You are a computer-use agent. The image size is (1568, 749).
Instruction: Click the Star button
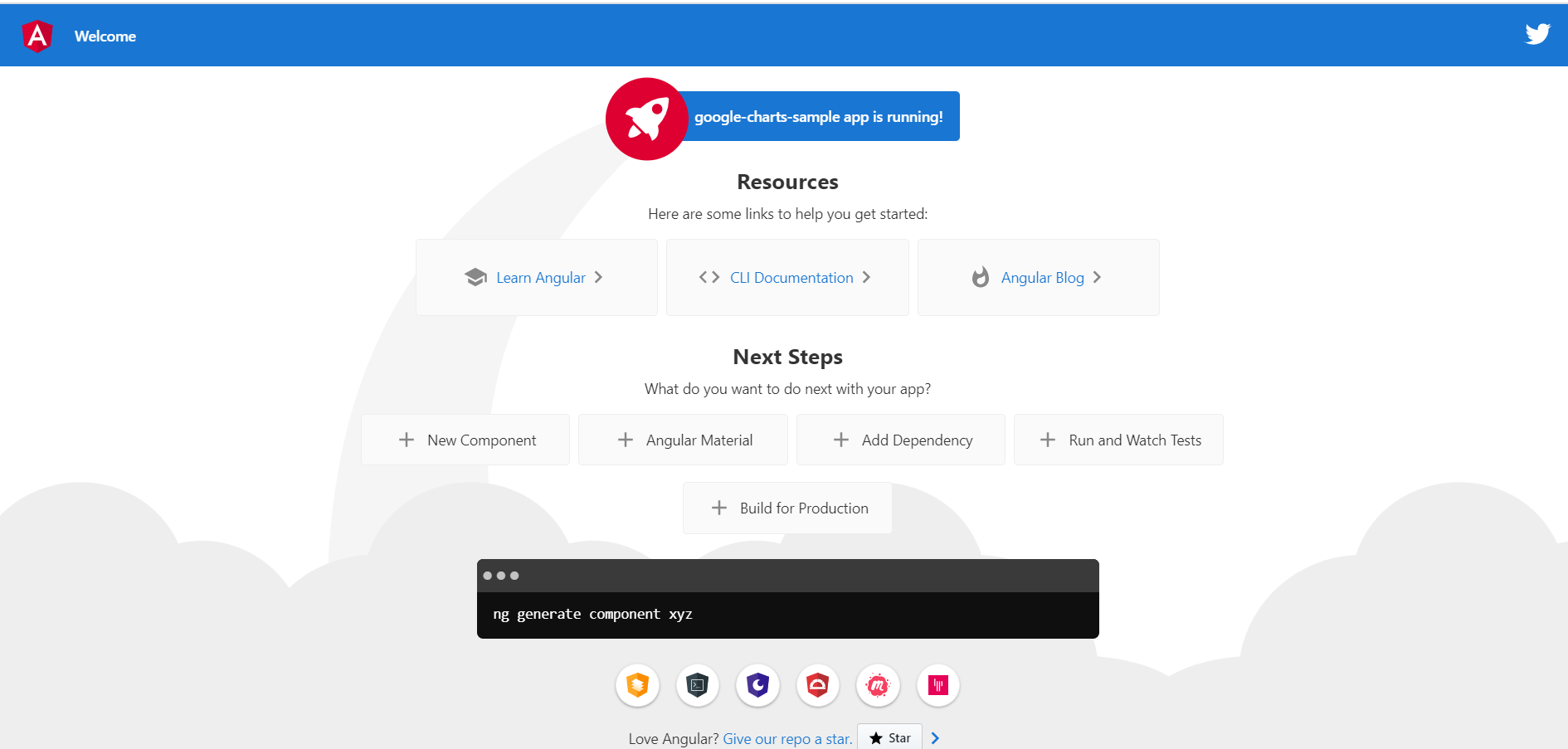pyautogui.click(x=889, y=737)
